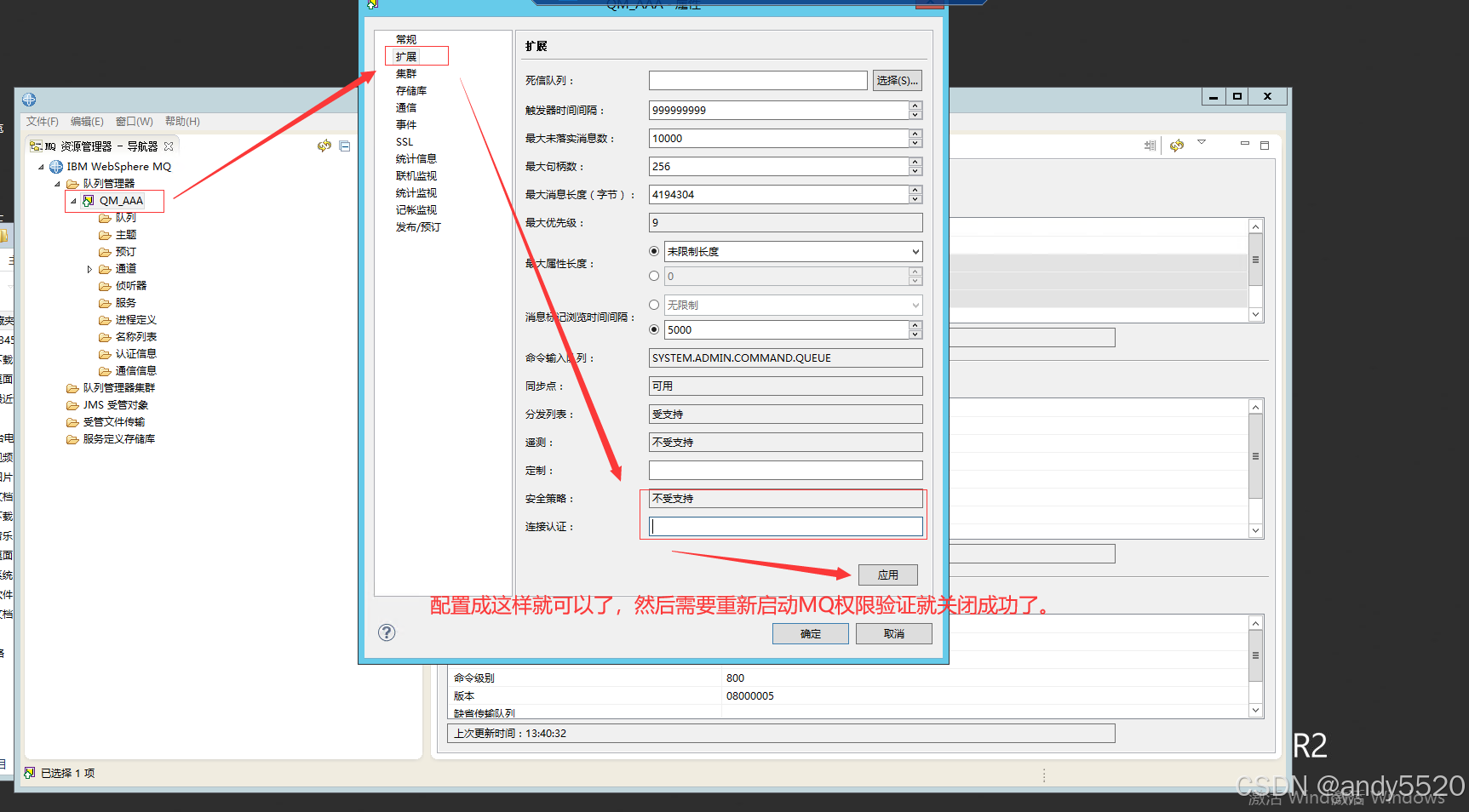Collapse the IBM WebSphere MQ tree node
Screen dimensions: 1469x812
pyautogui.click(x=41, y=167)
